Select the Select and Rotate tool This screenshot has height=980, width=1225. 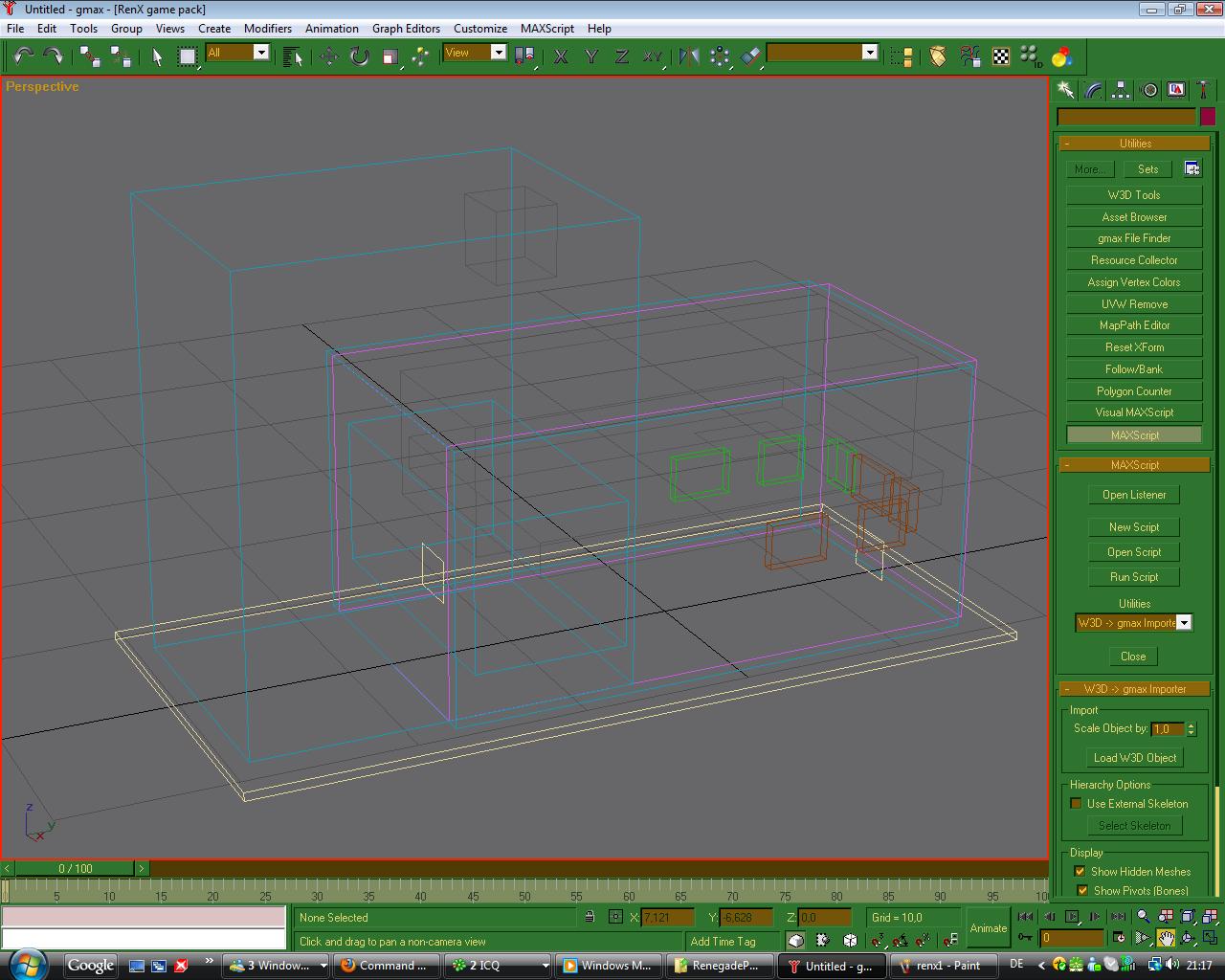[359, 56]
